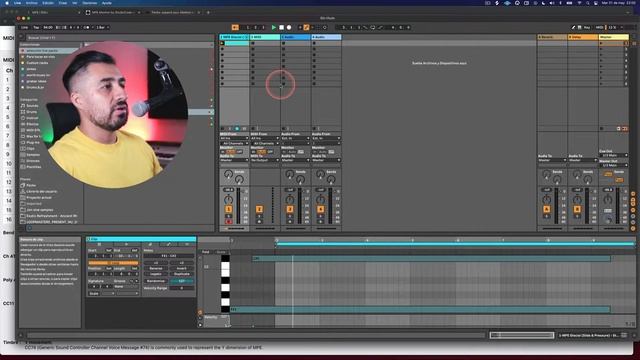Switch to Arrangement View selector icon
The image size is (640, 360).
[x=634, y=37]
